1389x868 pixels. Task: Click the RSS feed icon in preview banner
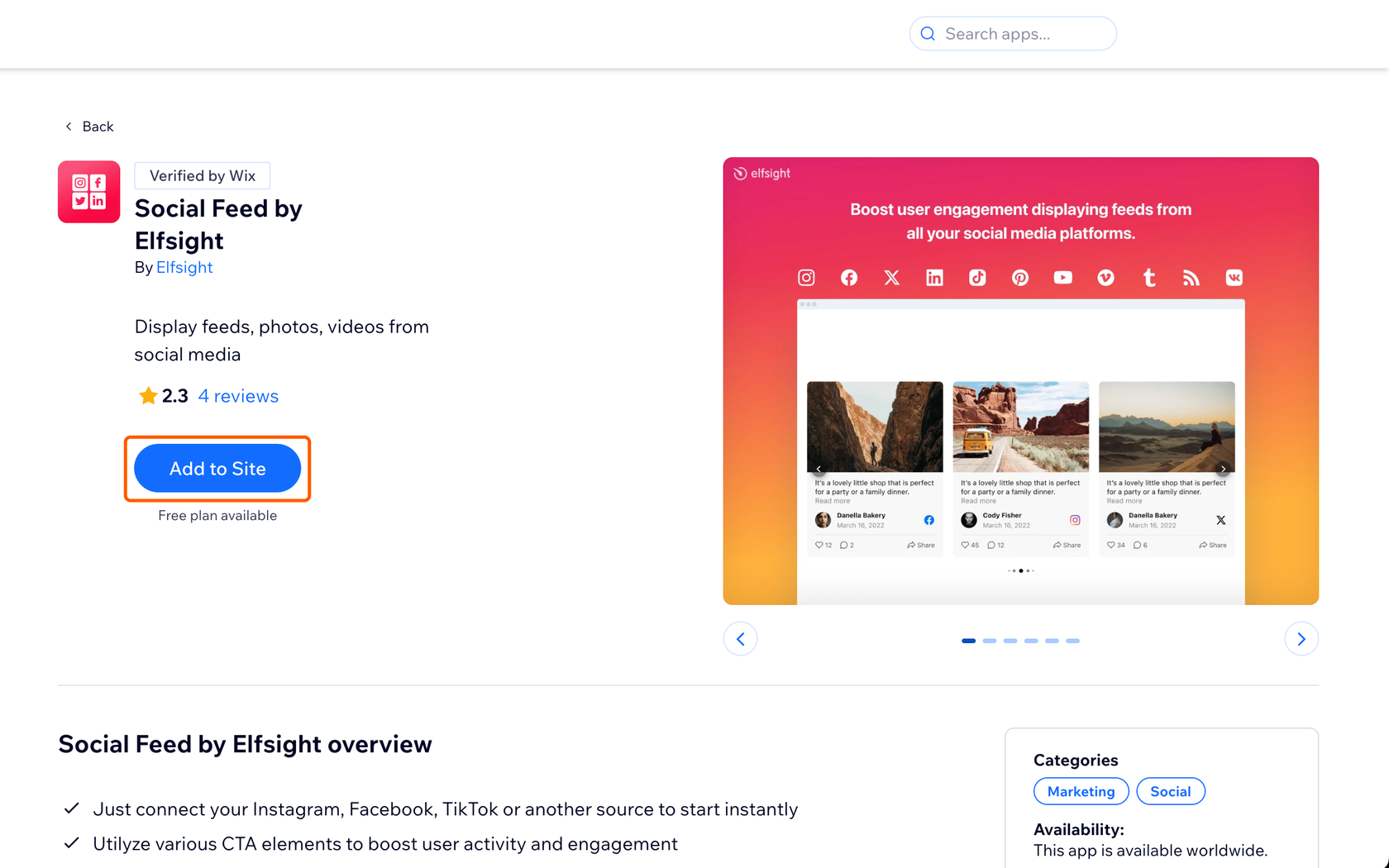pyautogui.click(x=1191, y=278)
